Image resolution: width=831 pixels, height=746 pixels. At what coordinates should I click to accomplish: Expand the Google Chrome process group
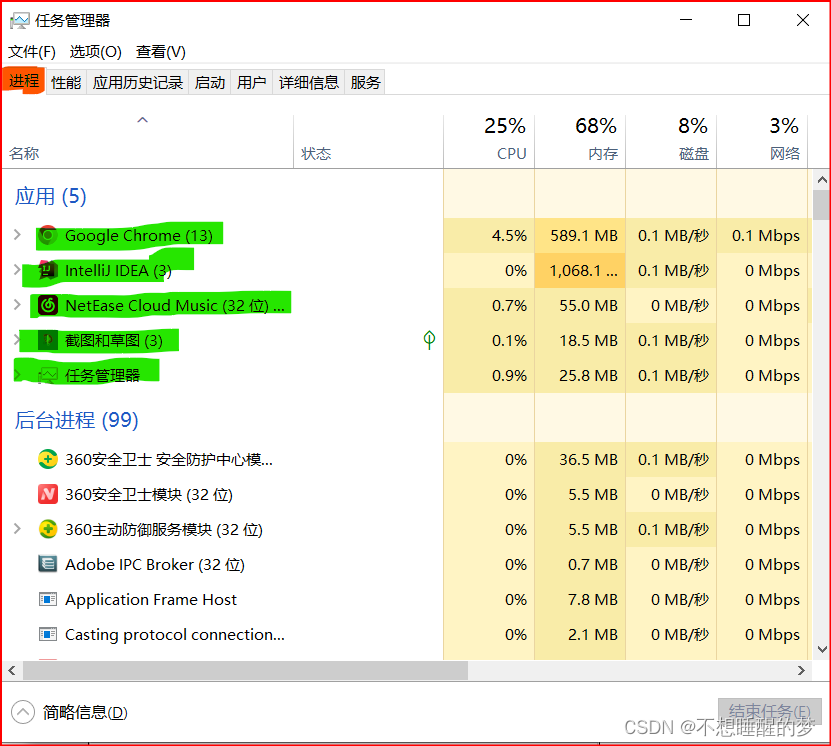(17, 235)
